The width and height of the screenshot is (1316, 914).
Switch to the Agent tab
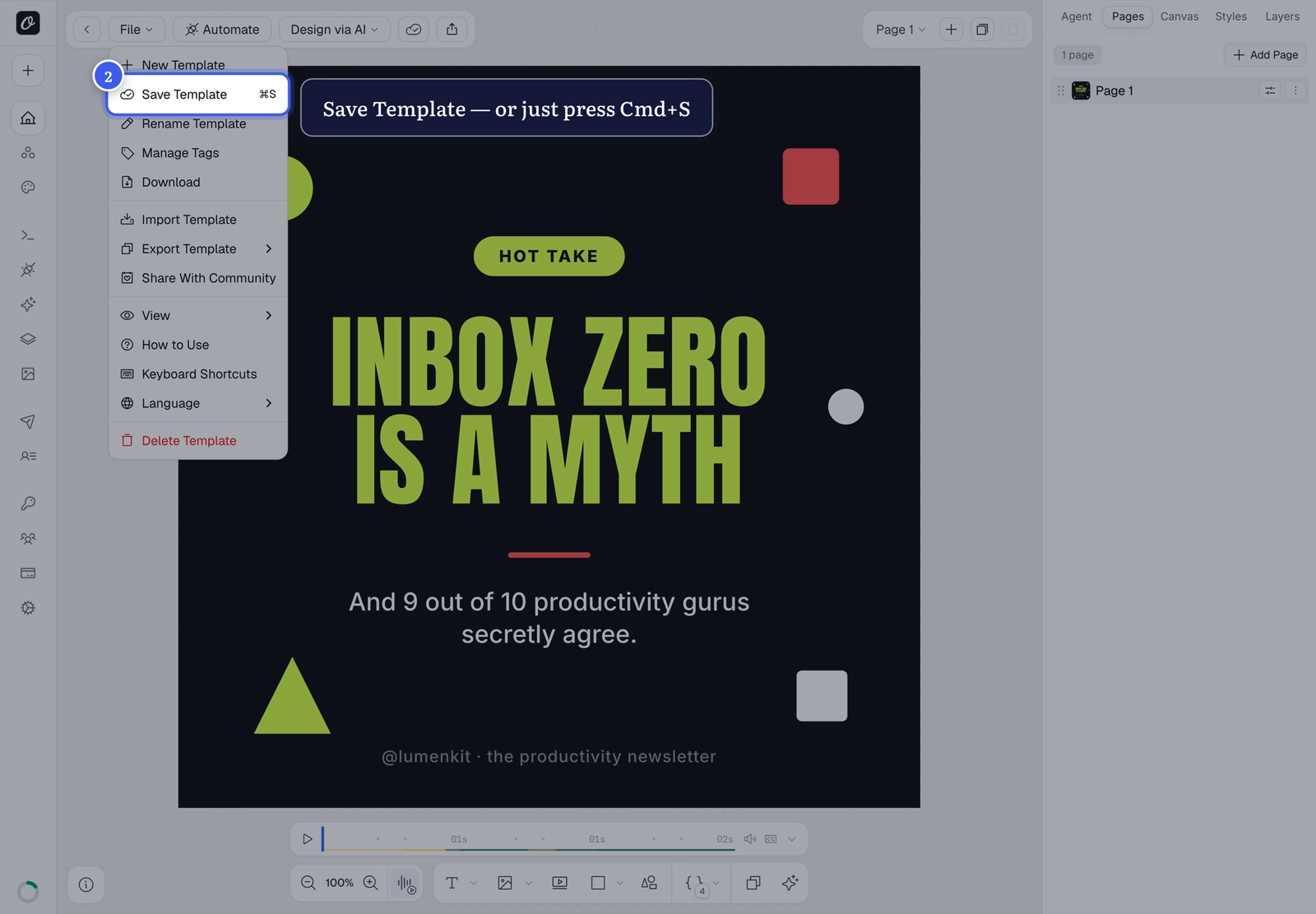pos(1076,16)
